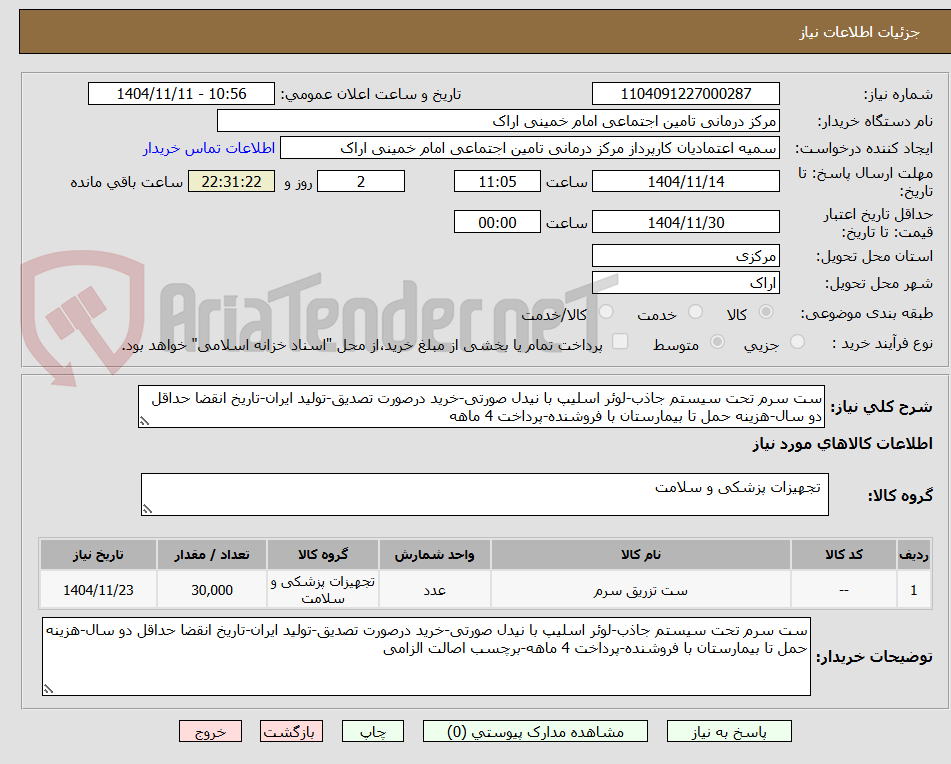Click the چاپ print button

tap(373, 731)
